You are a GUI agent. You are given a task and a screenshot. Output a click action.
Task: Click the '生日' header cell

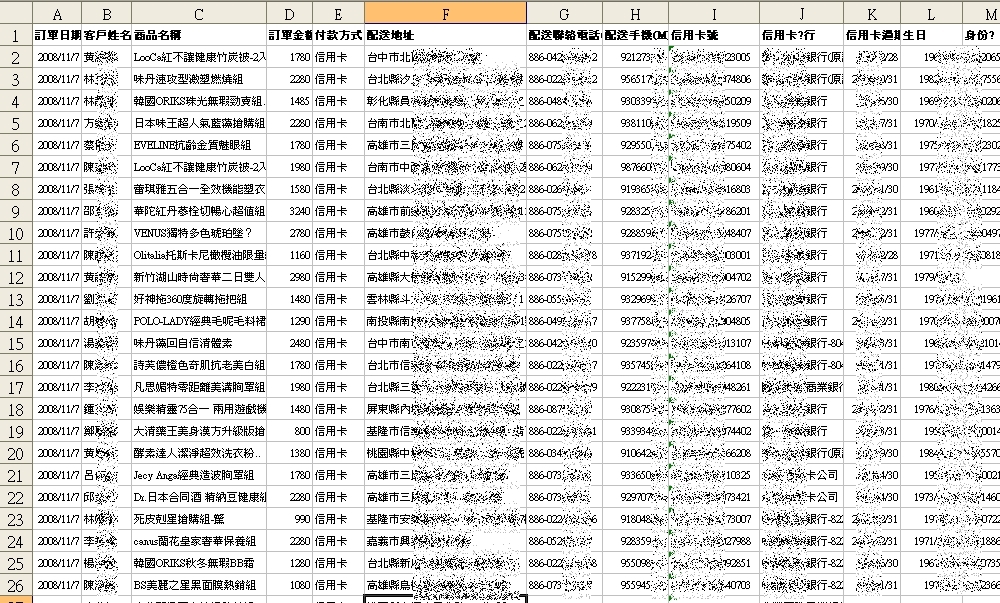932,35
